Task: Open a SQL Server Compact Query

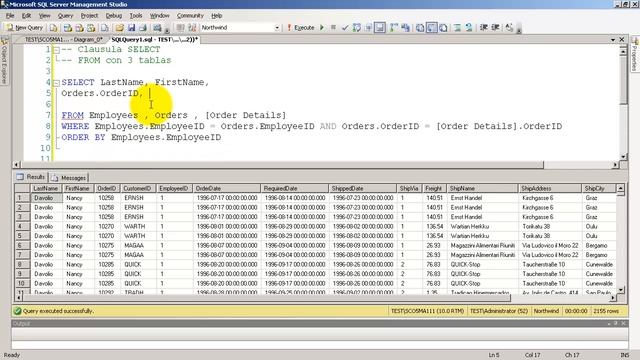Action: coord(105,28)
